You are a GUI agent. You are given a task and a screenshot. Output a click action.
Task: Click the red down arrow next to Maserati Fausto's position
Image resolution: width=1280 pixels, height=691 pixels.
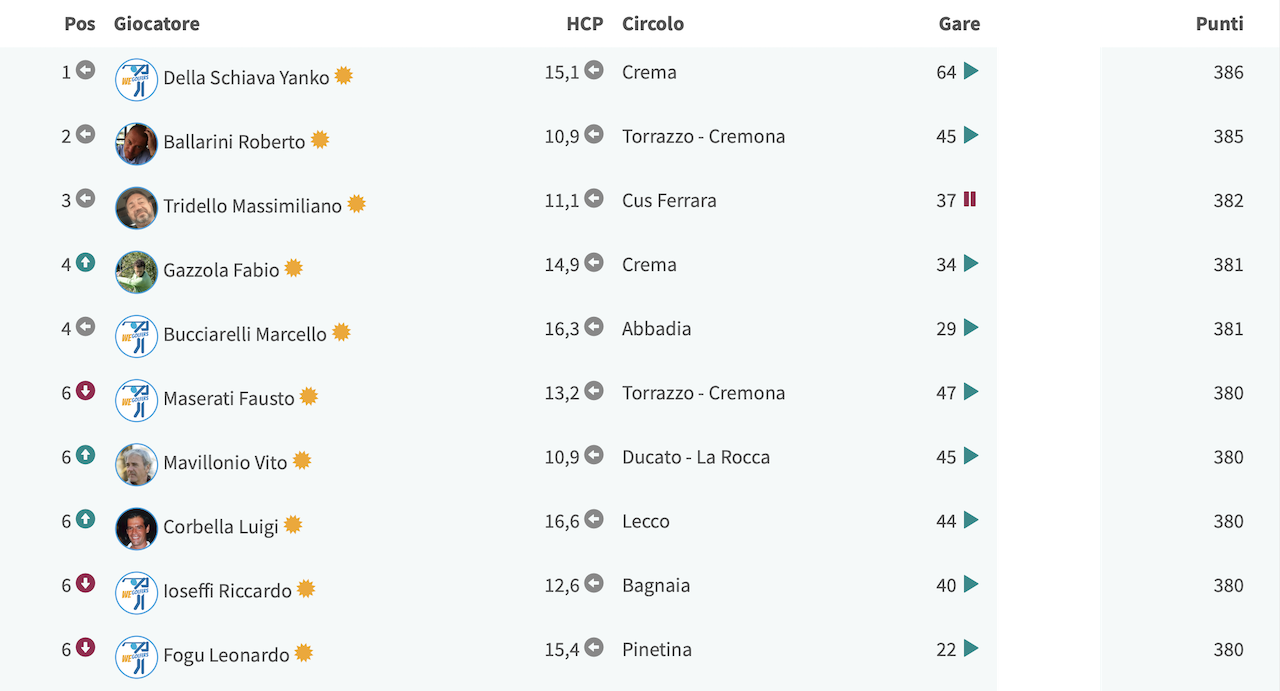pos(86,391)
